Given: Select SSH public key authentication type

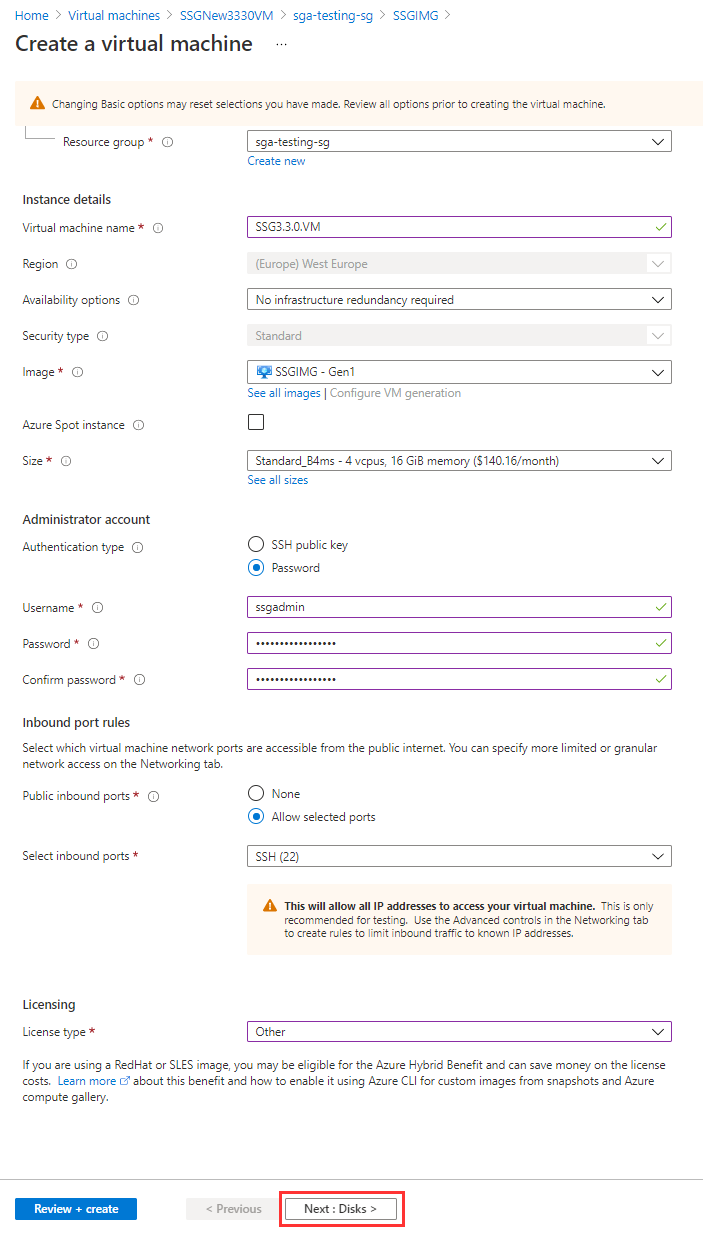Looking at the screenshot, I should (256, 545).
